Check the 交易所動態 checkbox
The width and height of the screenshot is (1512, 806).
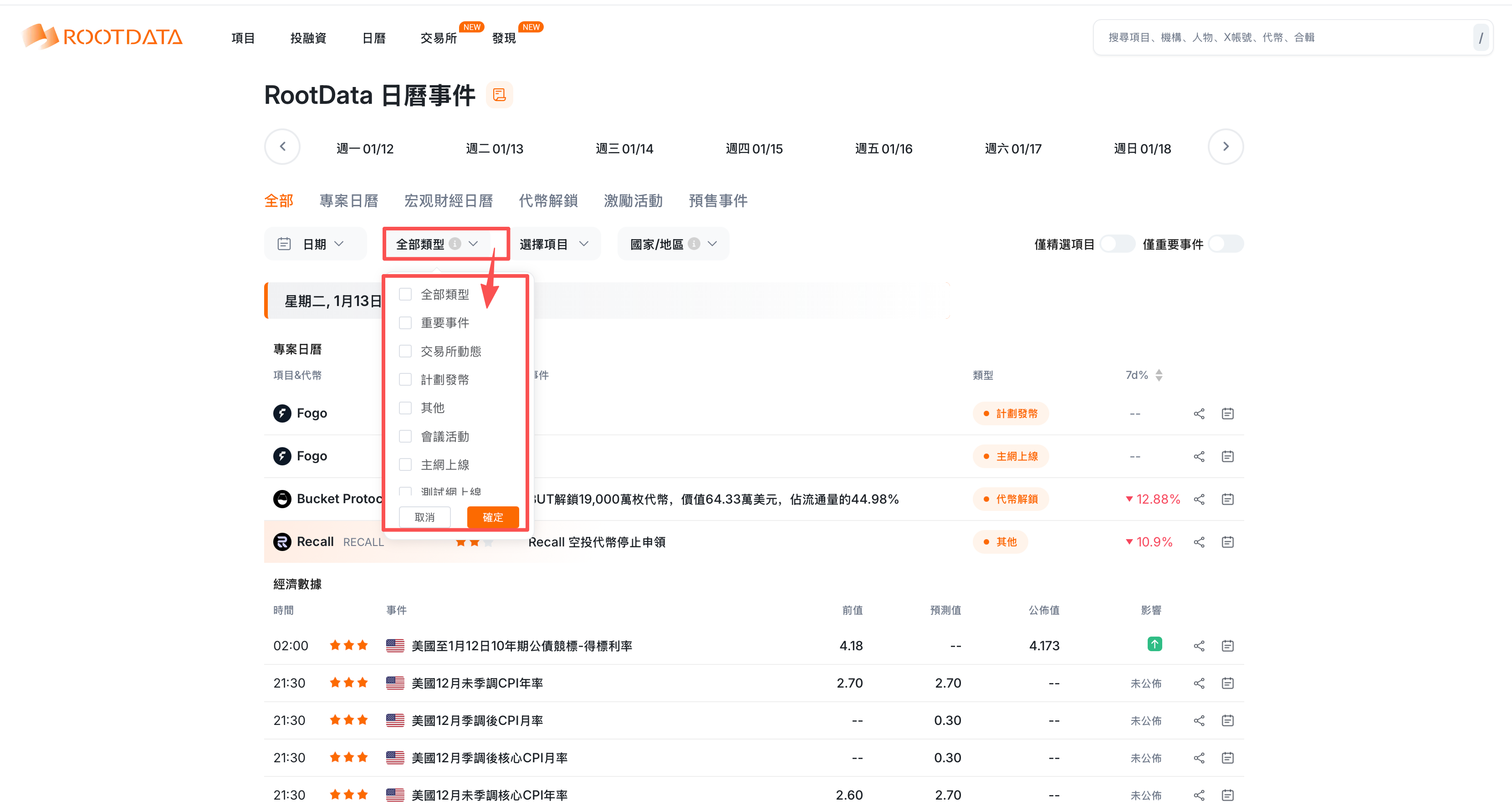click(405, 351)
